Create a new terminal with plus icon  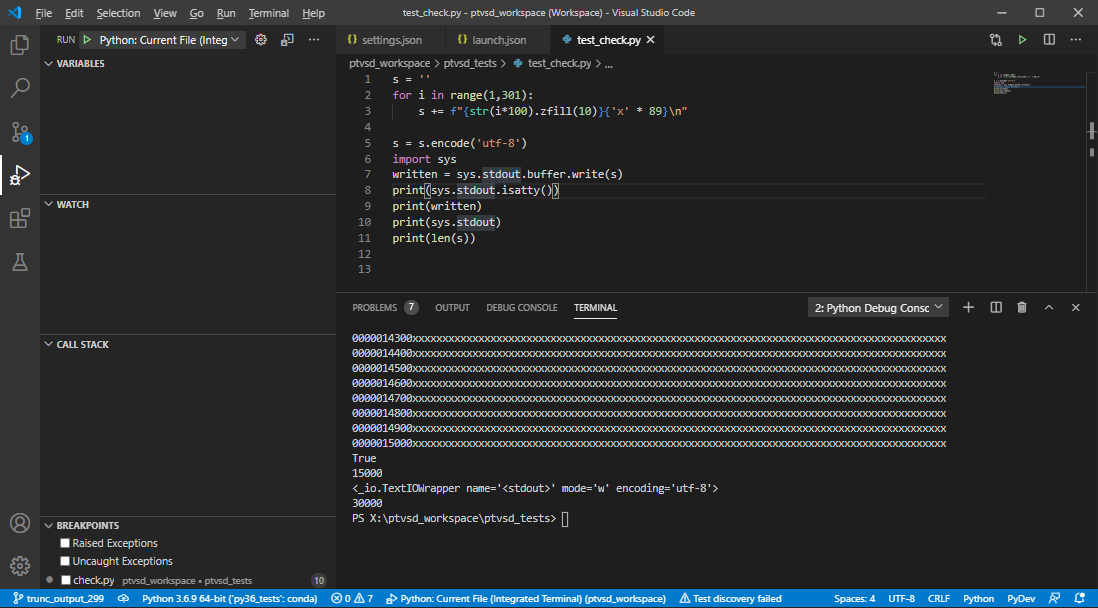tap(968, 308)
